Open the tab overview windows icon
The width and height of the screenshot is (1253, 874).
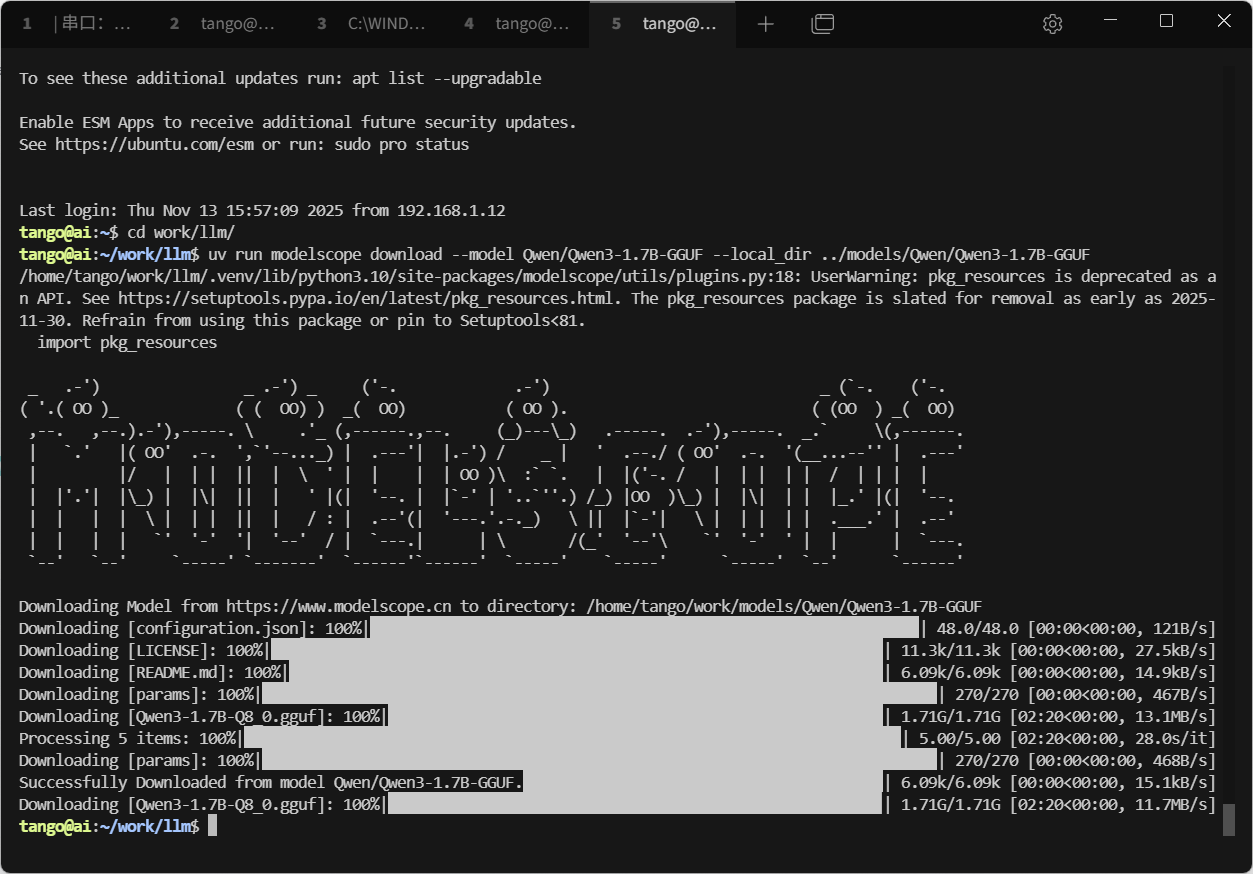click(x=822, y=24)
